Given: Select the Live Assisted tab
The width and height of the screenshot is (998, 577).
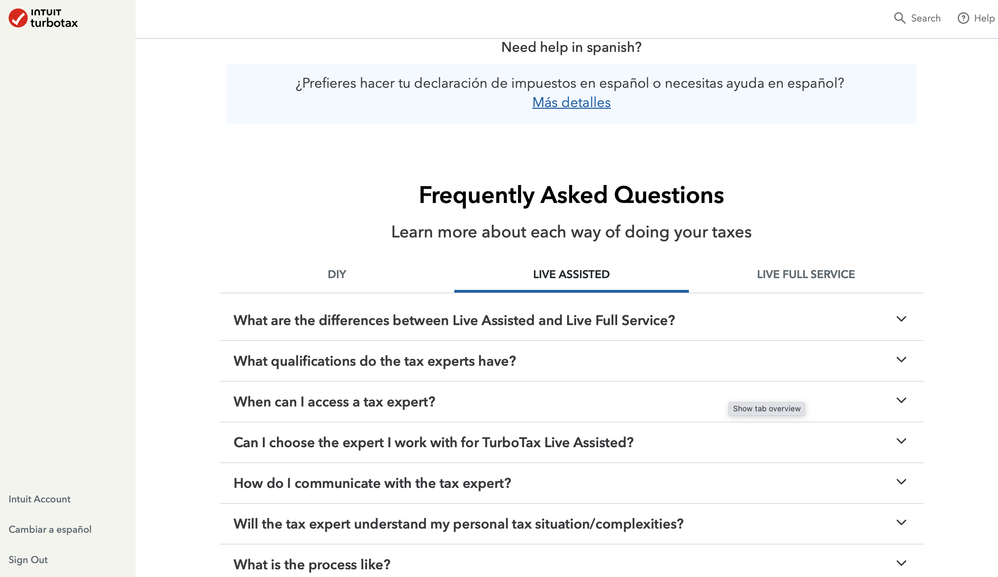Looking at the screenshot, I should pyautogui.click(x=571, y=274).
